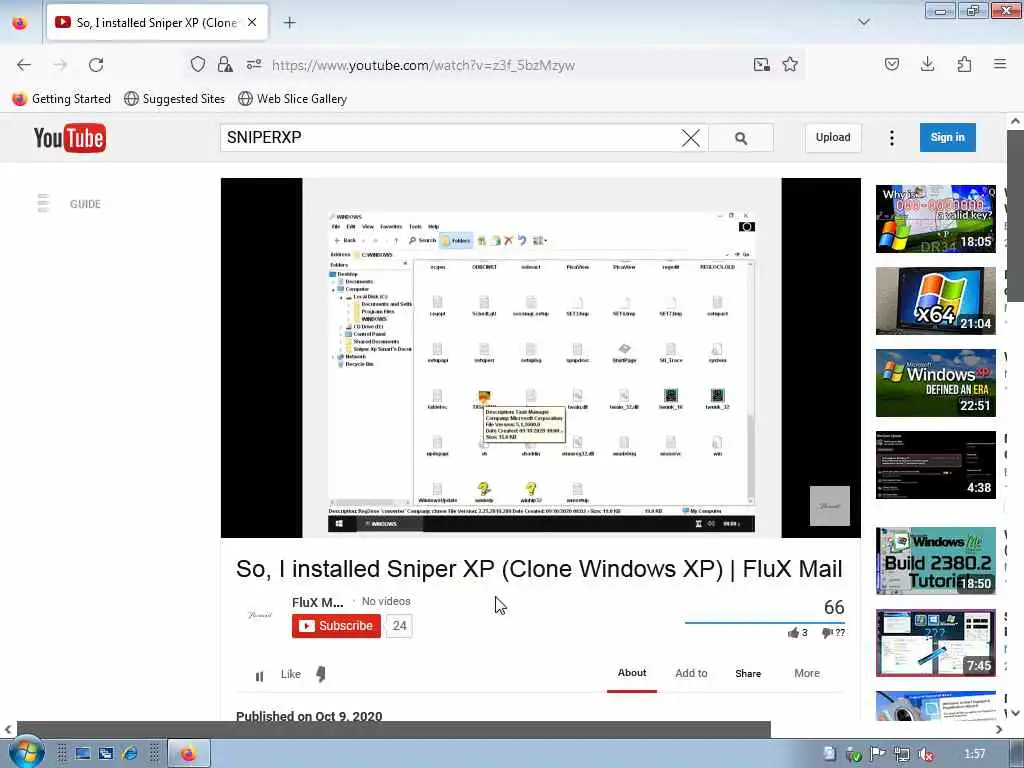This screenshot has width=1024, height=768.
Task: Click the video title text
Action: pos(539,568)
